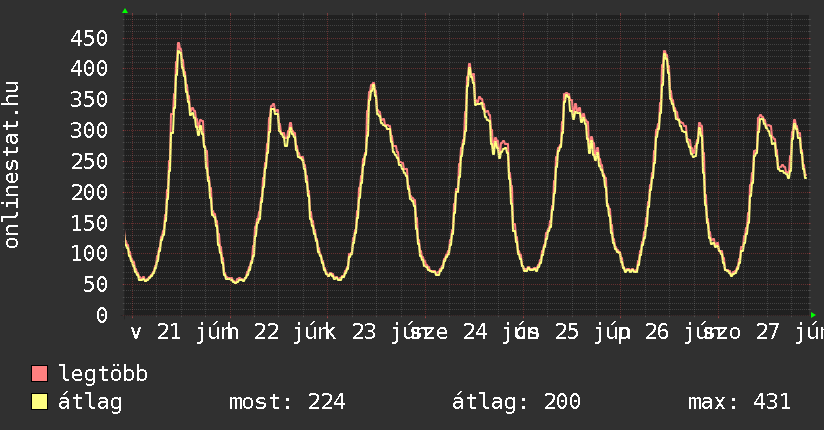
Task: Click the vertical onlinestat.hu axis title
Action: [11, 164]
